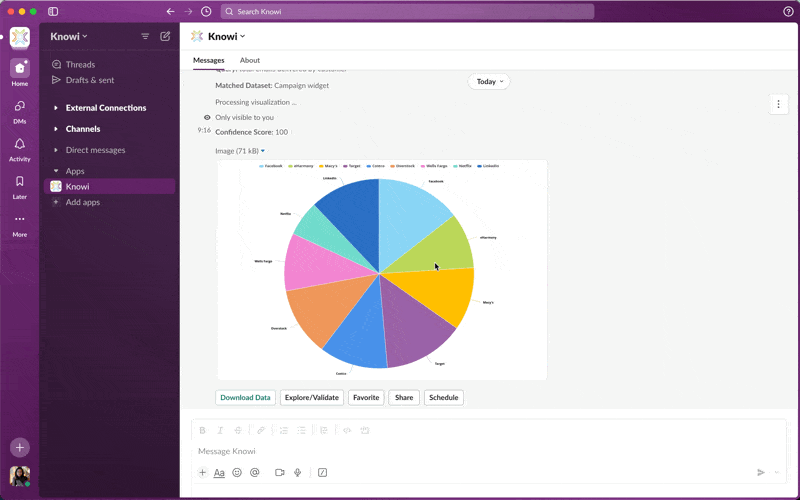The width and height of the screenshot is (800, 500).
Task: Insert a link in composer
Action: 261,430
